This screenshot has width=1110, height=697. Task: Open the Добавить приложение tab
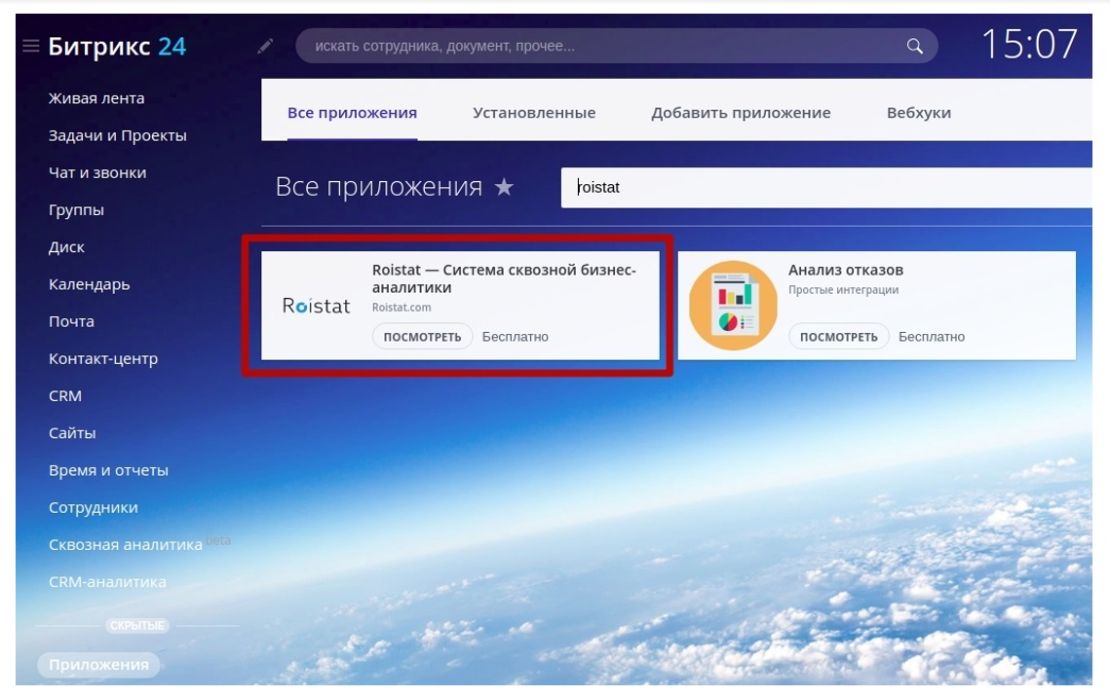740,113
